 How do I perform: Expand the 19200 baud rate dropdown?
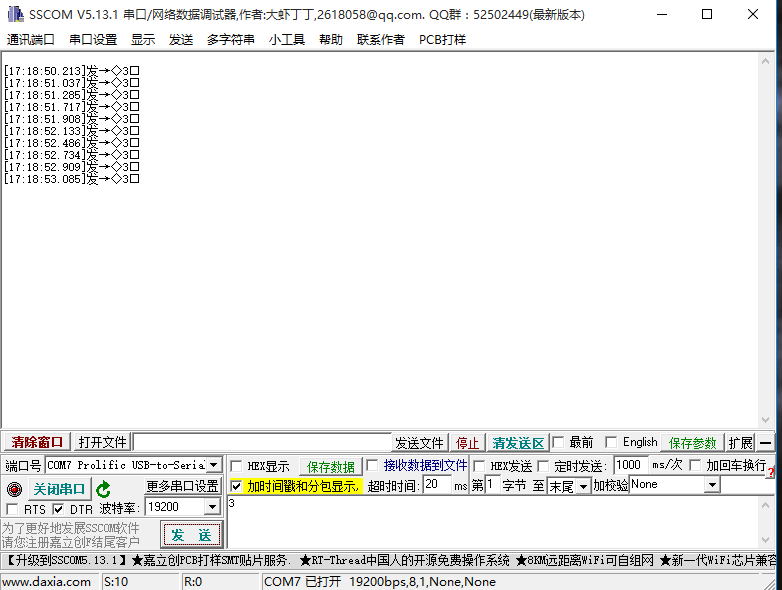pos(211,508)
